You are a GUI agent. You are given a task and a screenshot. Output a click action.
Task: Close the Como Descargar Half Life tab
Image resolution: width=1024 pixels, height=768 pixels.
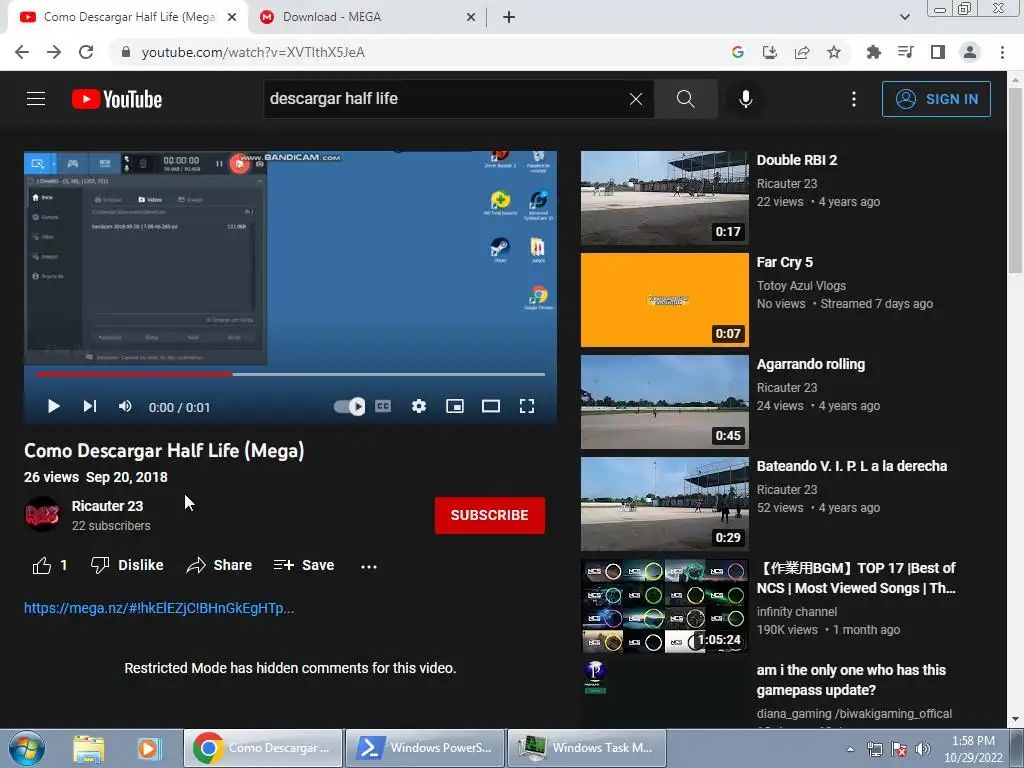click(232, 17)
